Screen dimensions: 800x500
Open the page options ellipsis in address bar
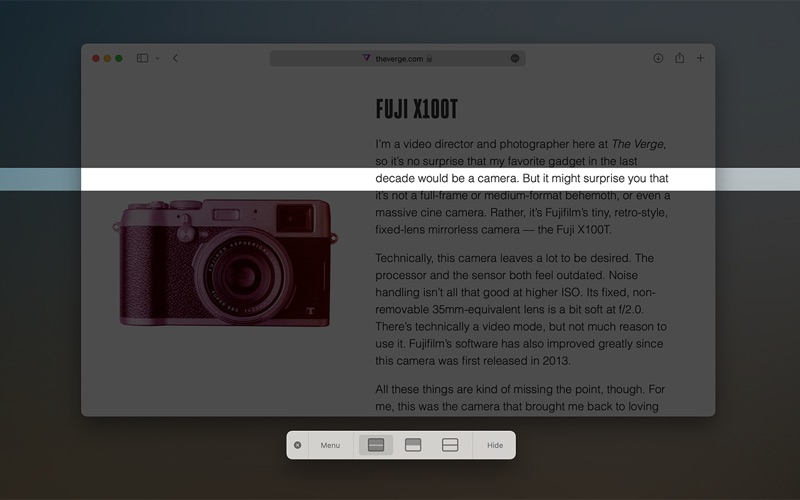515,58
